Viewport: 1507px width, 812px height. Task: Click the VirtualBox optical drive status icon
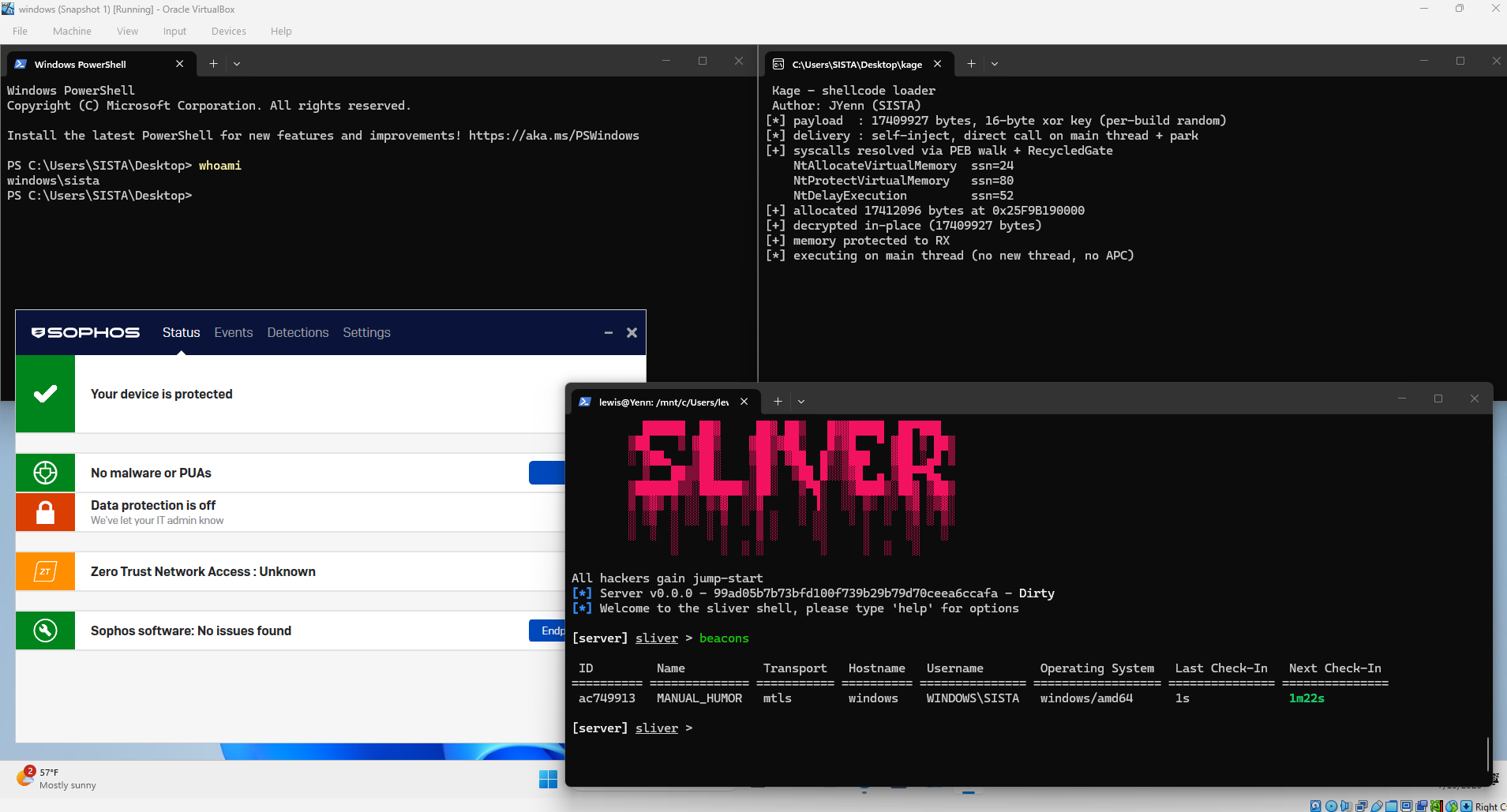point(1331,806)
